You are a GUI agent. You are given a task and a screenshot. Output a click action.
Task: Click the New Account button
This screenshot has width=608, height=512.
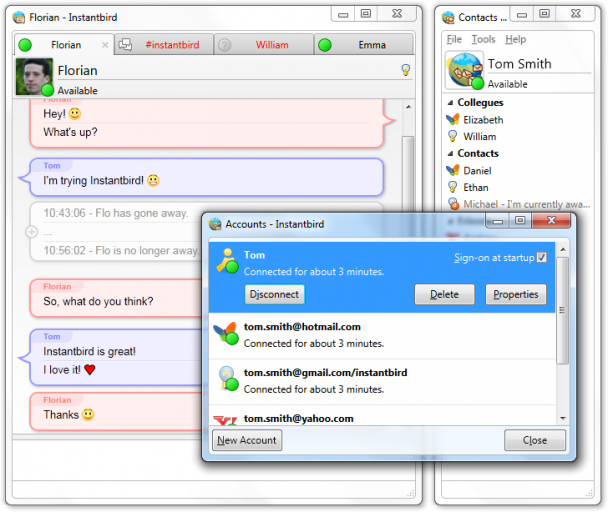247,440
